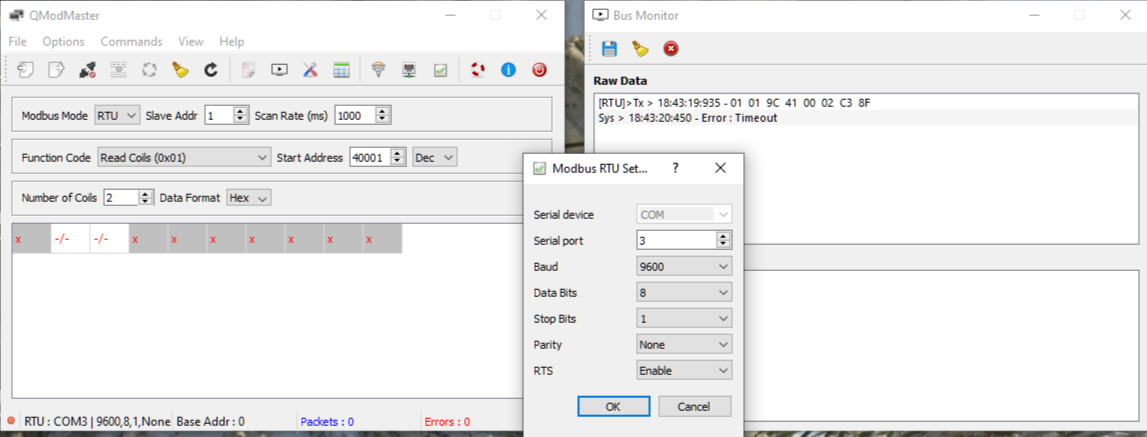The height and width of the screenshot is (437, 1147).
Task: Save bus monitor data with floppy icon
Action: point(609,48)
